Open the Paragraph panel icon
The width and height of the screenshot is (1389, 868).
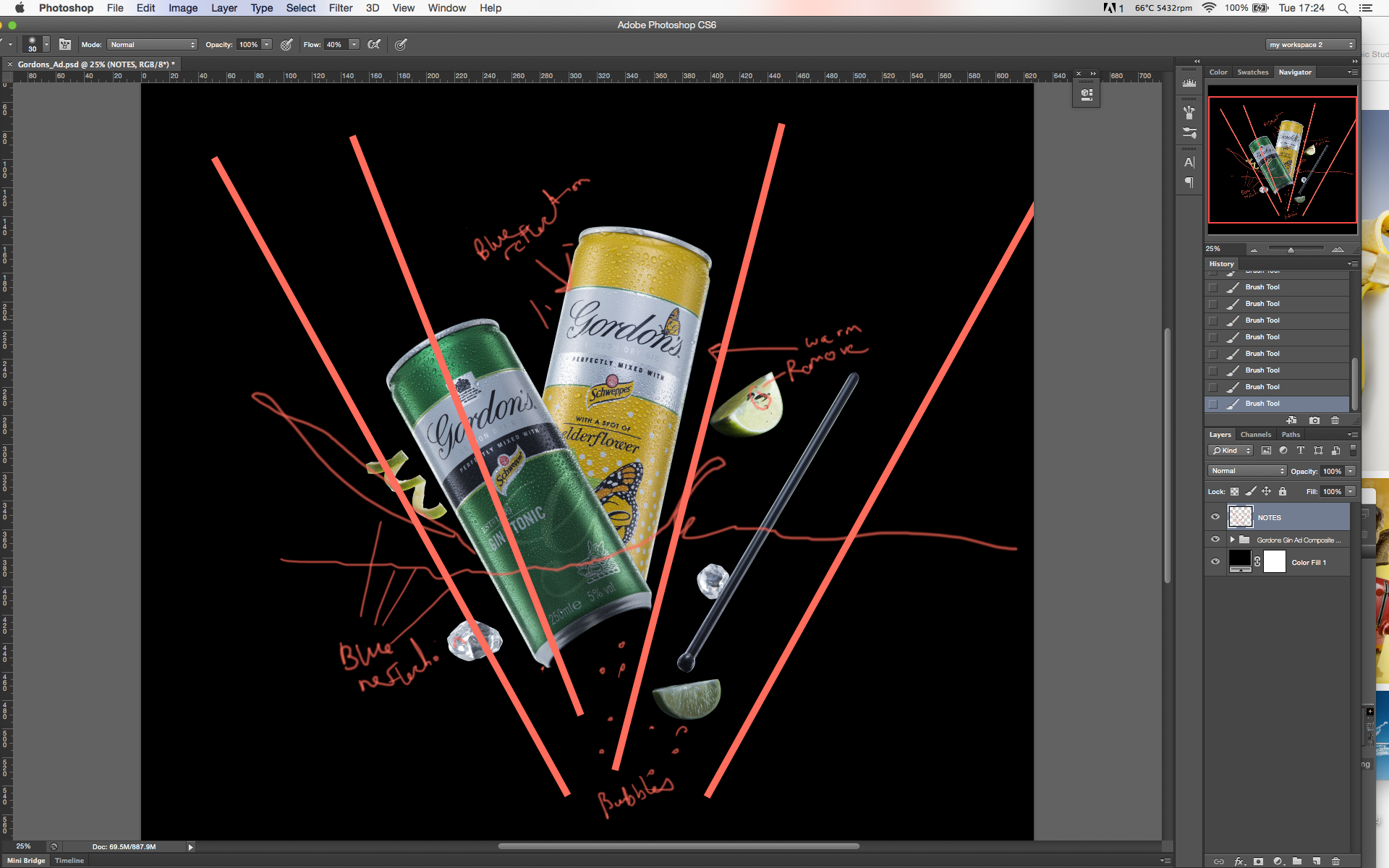pos(1189,182)
